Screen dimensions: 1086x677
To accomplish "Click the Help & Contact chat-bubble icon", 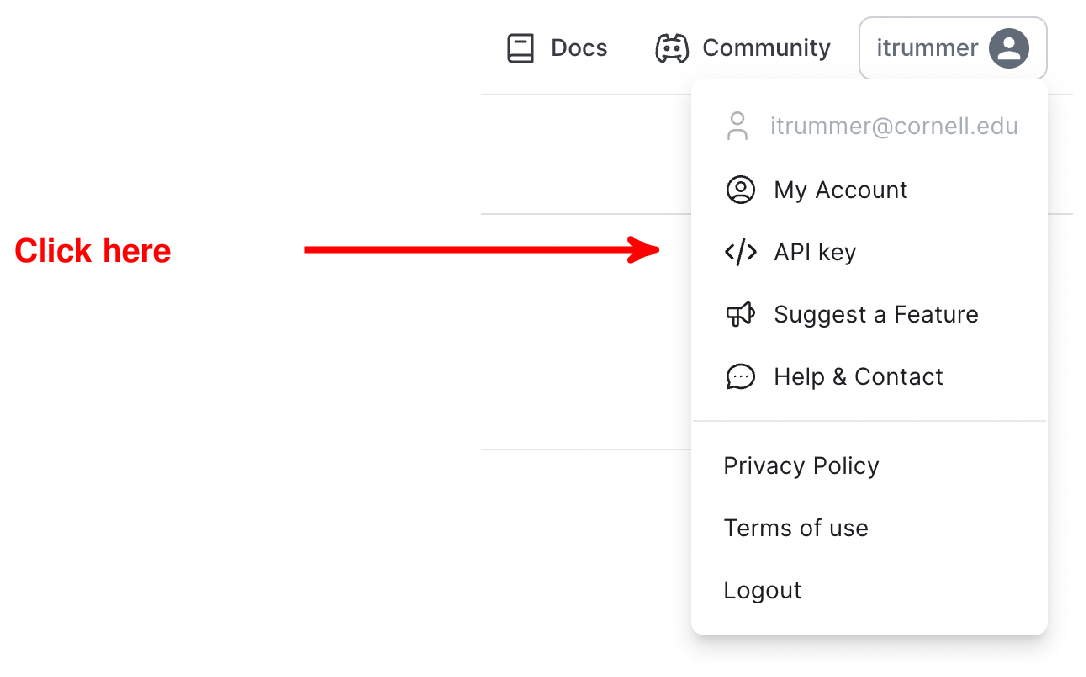I will point(740,377).
